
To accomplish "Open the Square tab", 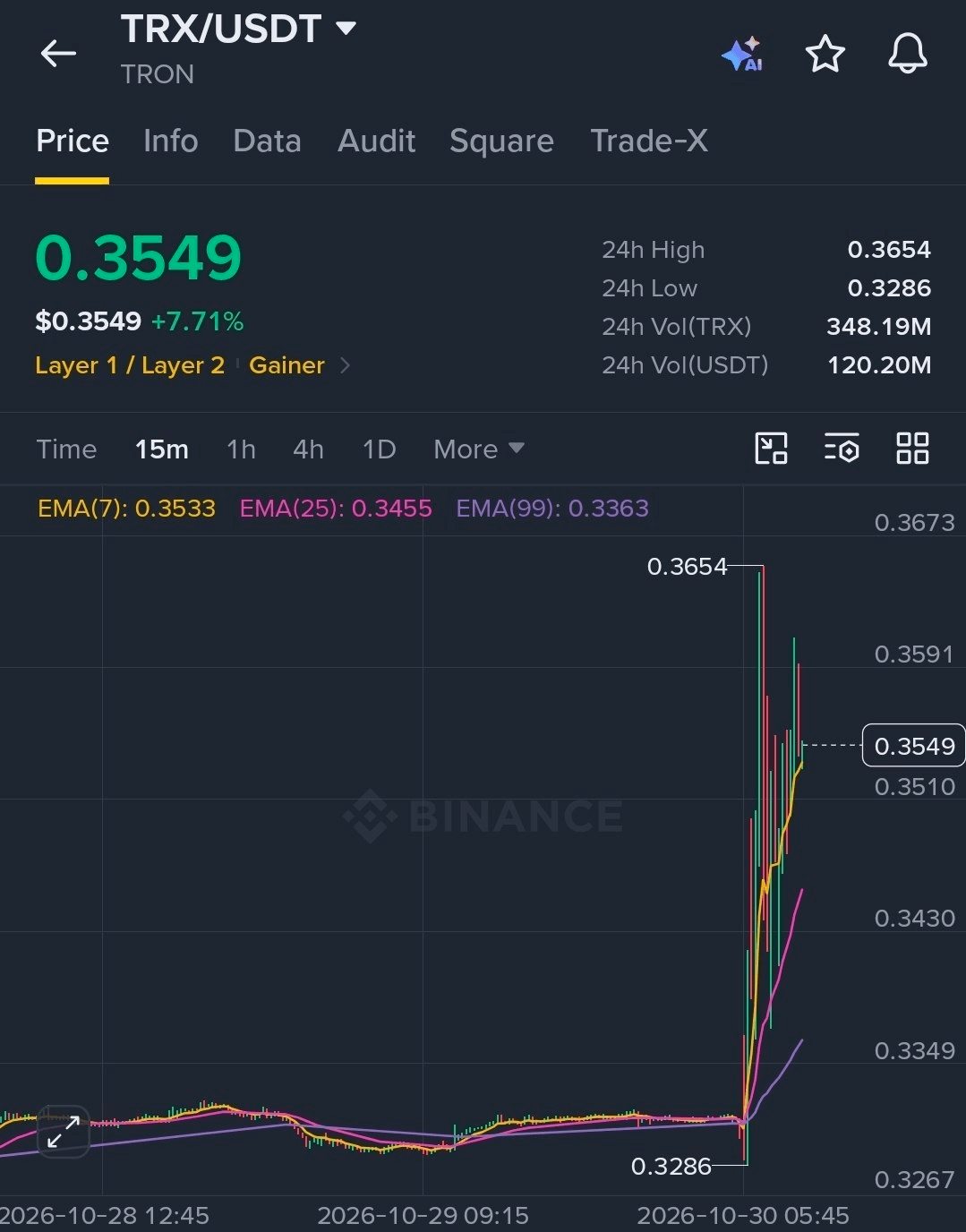I will [501, 141].
